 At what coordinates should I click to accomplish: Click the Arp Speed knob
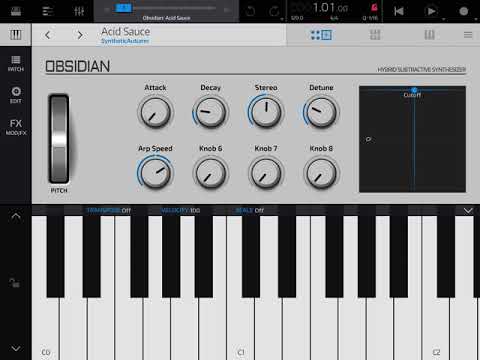155,173
